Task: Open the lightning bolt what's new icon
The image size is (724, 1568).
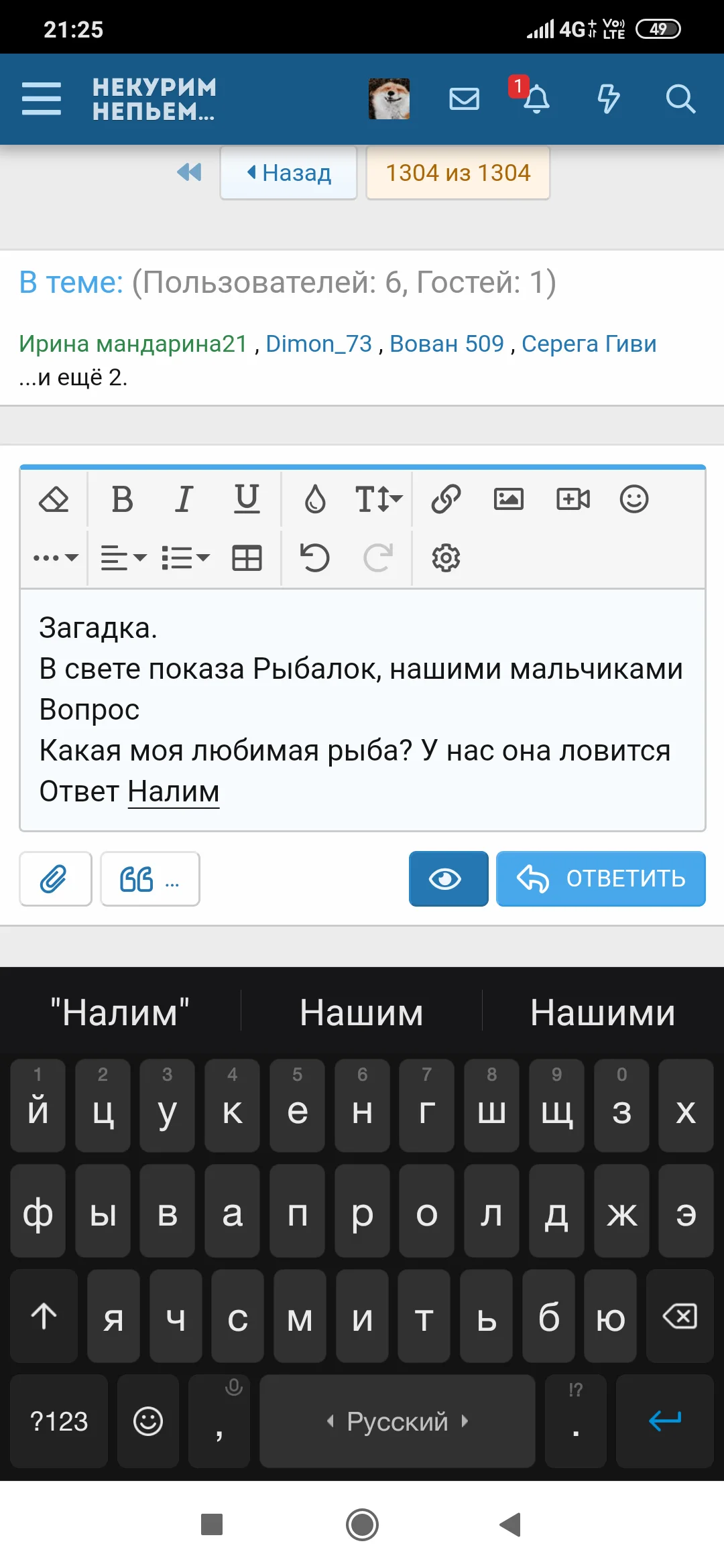Action: point(608,99)
